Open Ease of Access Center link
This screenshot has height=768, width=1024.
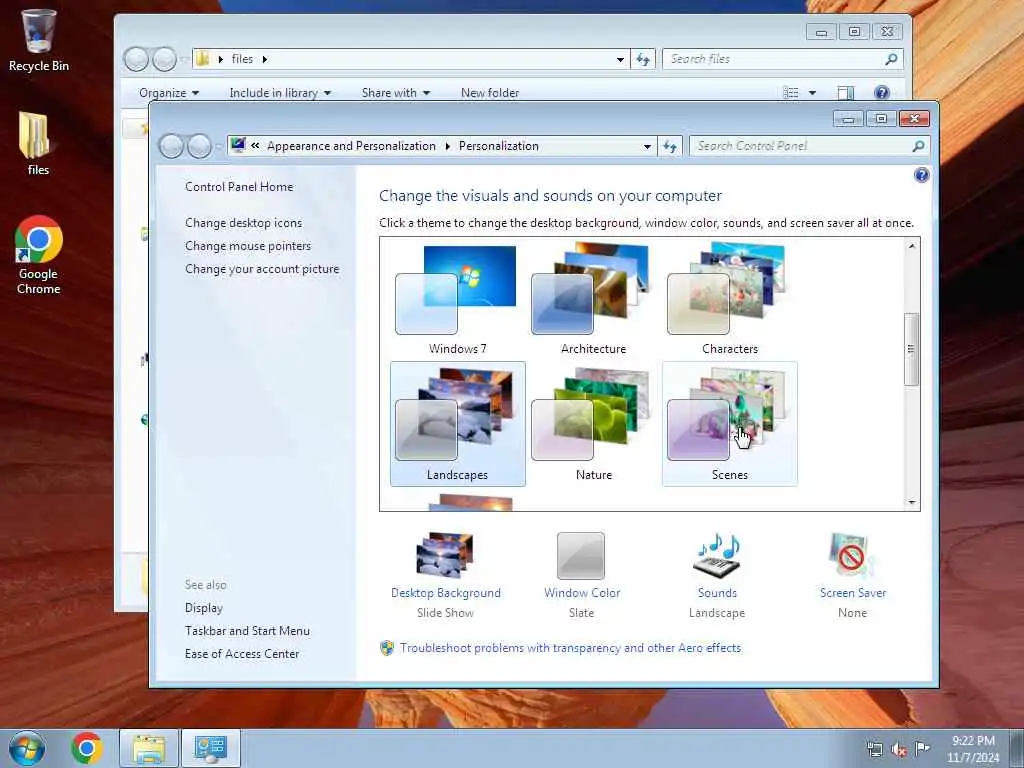(x=242, y=654)
